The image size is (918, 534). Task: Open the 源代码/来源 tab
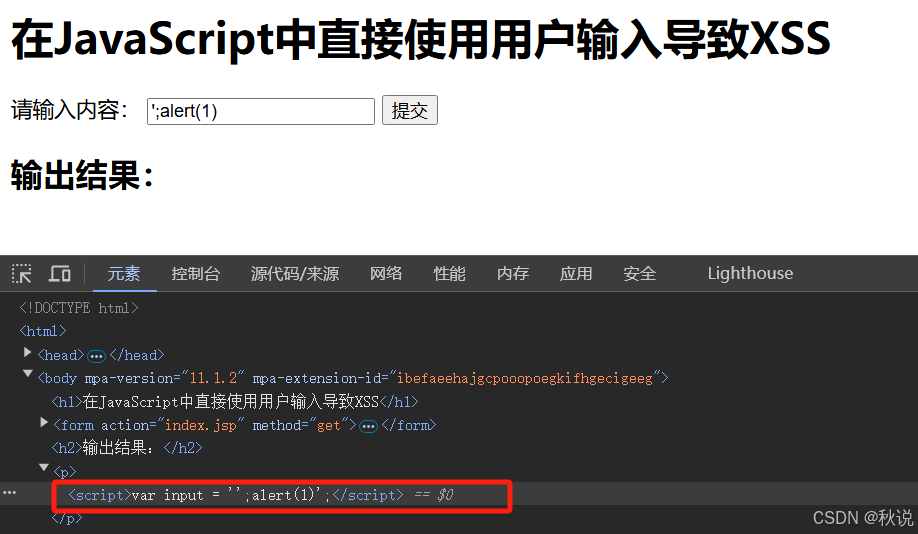click(x=295, y=273)
